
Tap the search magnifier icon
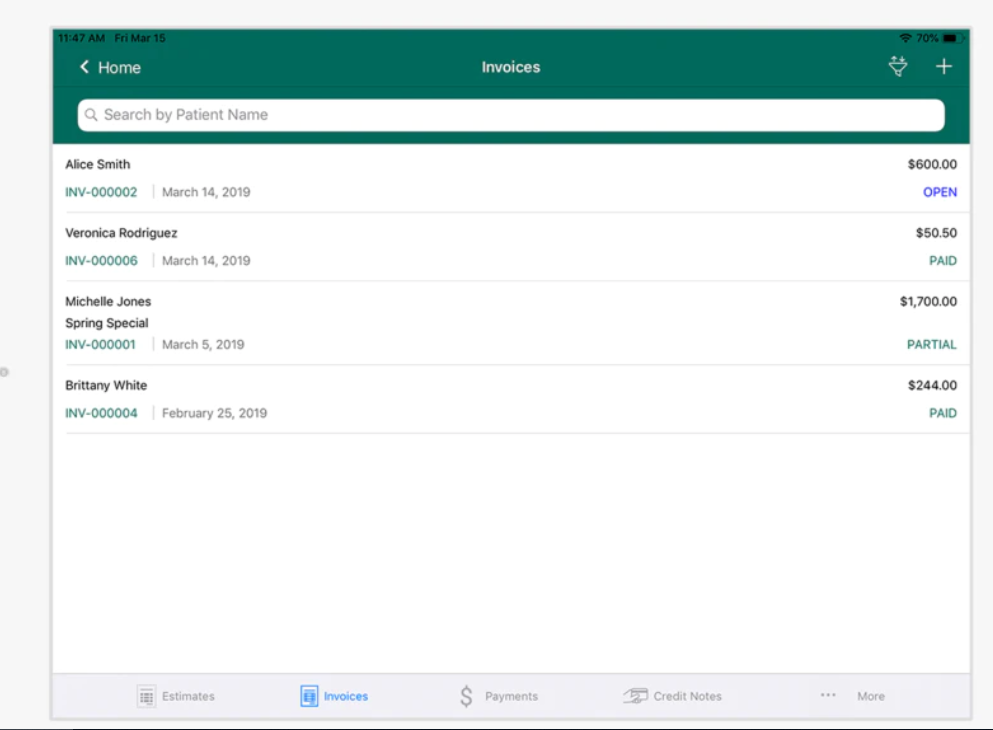[91, 115]
